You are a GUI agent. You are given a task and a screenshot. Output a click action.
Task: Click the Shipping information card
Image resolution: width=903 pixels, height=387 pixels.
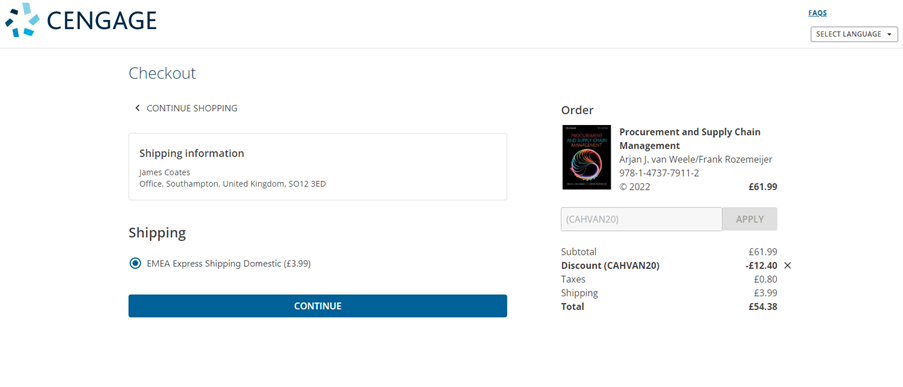coord(317,166)
